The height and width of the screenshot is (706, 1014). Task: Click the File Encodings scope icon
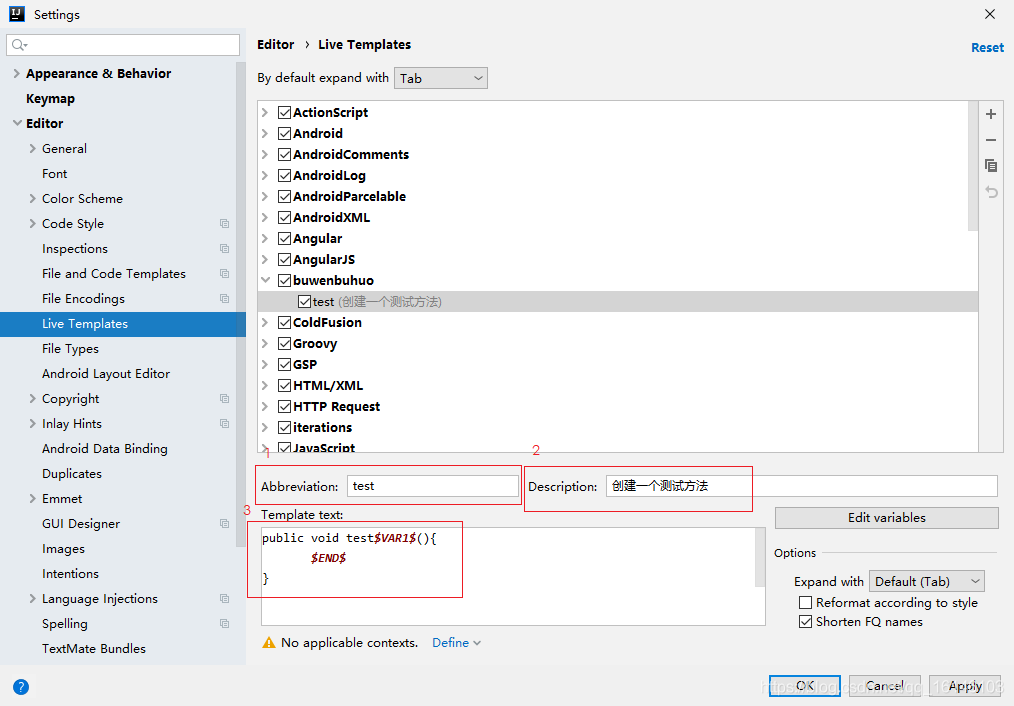pos(224,299)
